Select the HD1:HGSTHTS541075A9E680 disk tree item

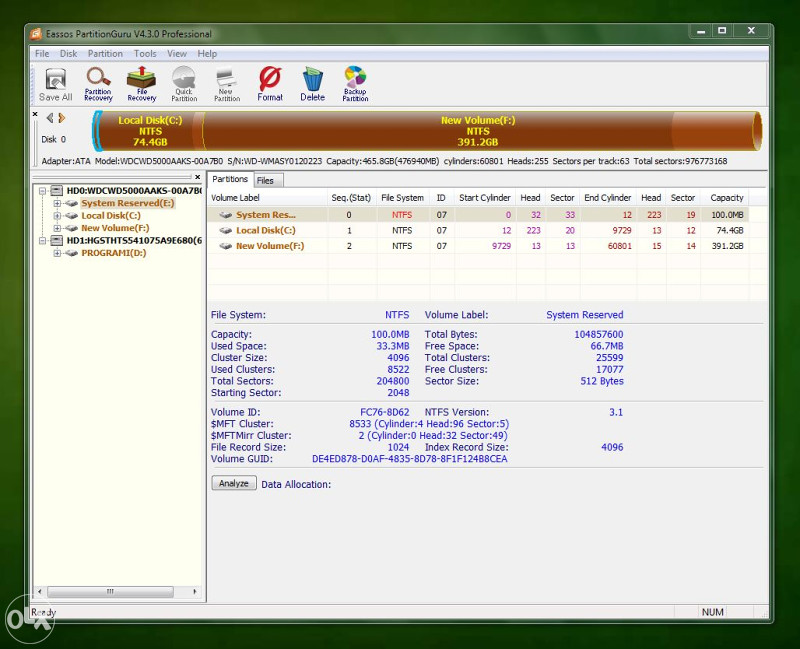point(134,240)
